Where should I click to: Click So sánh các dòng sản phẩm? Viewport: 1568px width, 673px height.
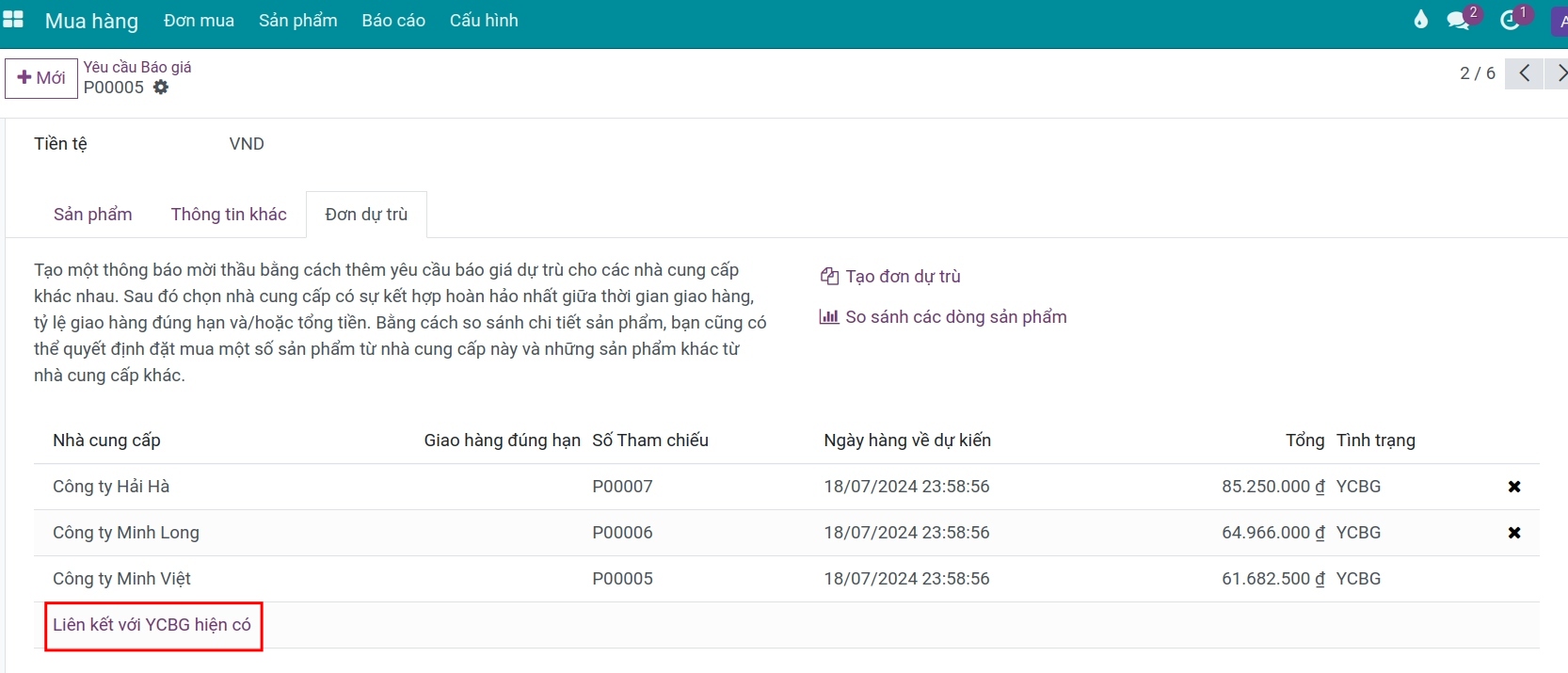point(943,317)
